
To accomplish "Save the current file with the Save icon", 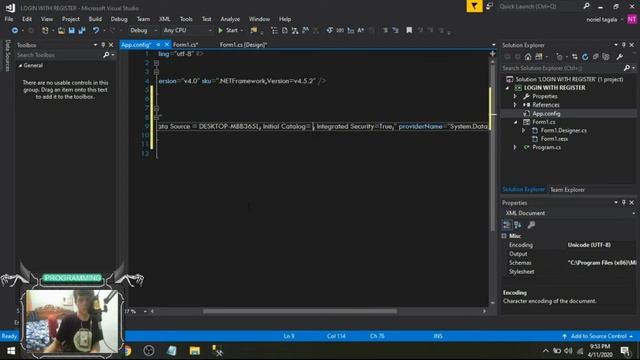I will coord(71,30).
